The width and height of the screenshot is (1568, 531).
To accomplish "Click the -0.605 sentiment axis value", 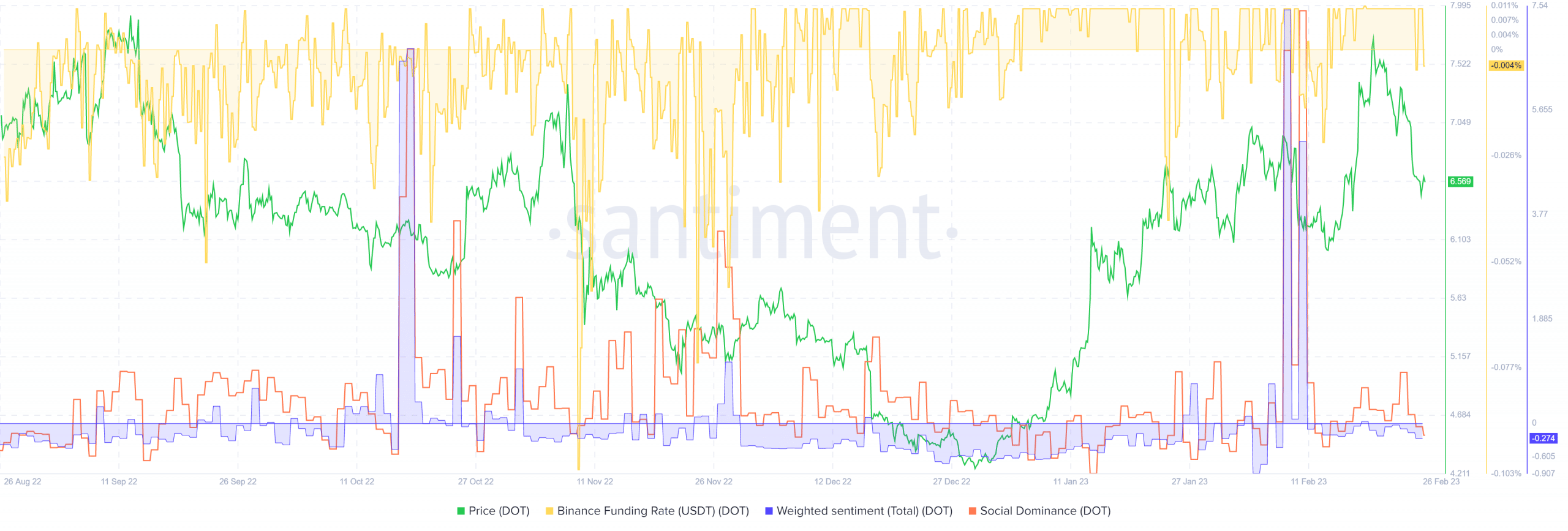I will click(1543, 456).
